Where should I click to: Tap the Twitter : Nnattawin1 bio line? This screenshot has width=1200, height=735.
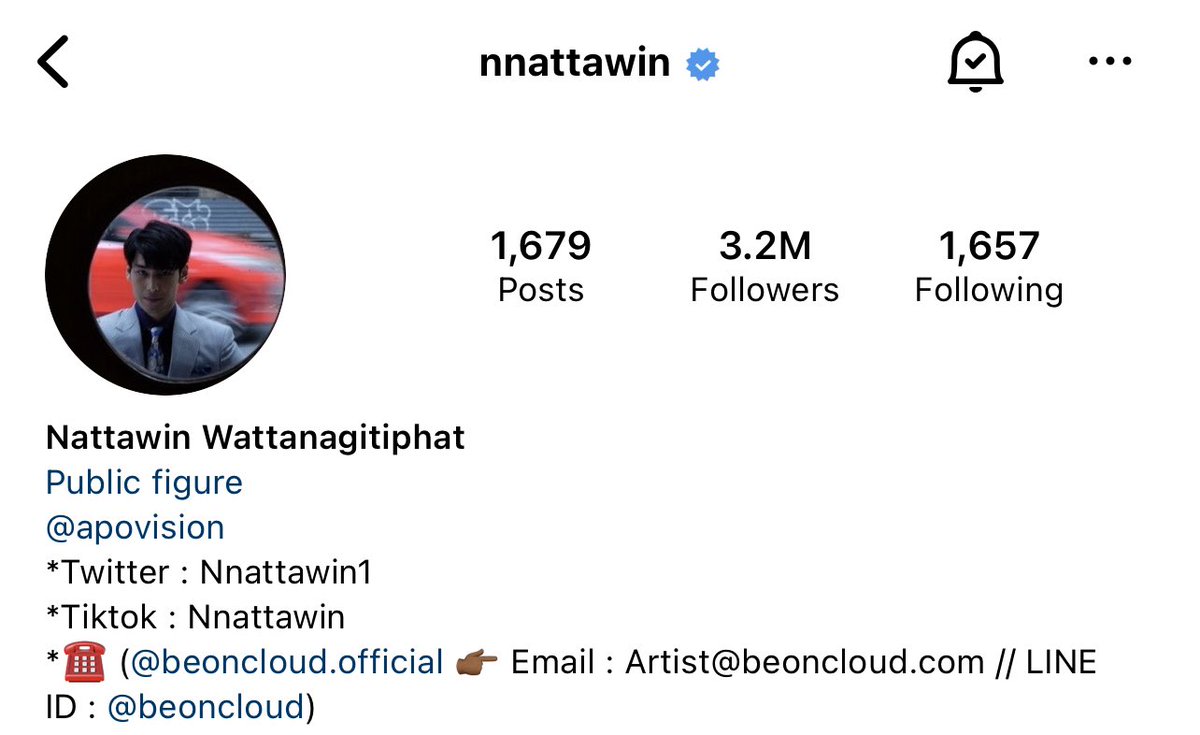(x=209, y=573)
